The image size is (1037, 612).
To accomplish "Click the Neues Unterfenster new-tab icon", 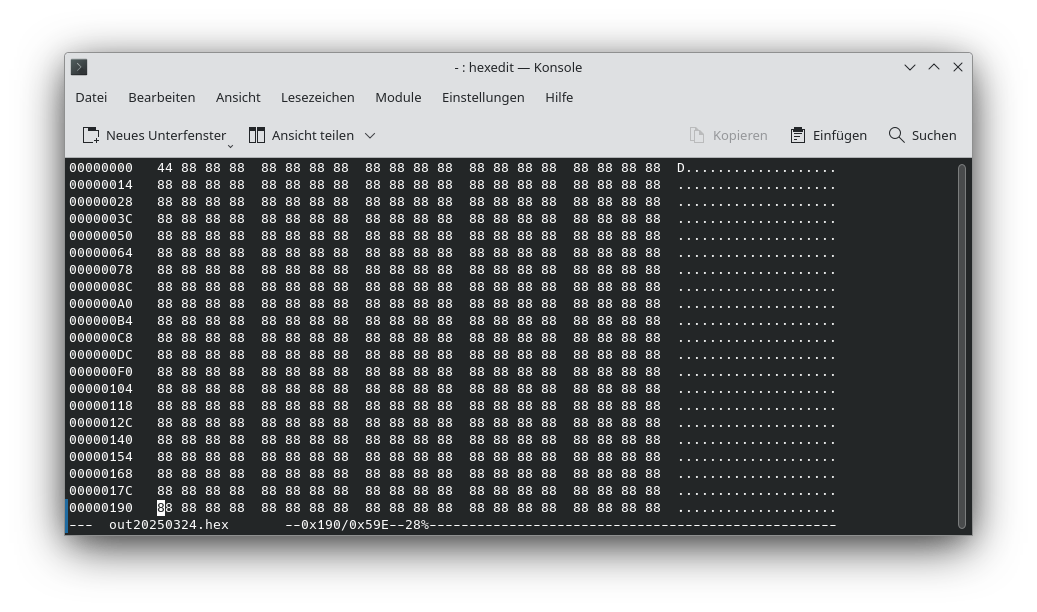I will click(x=90, y=135).
